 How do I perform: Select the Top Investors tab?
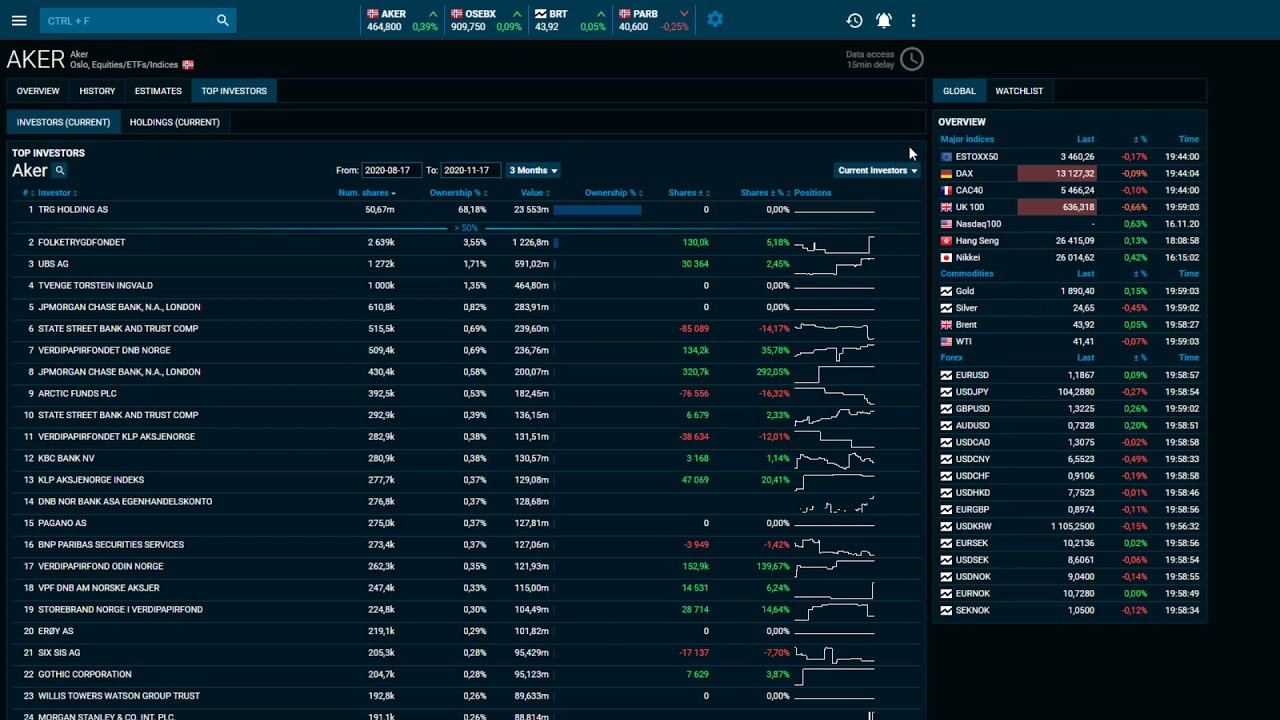click(234, 91)
